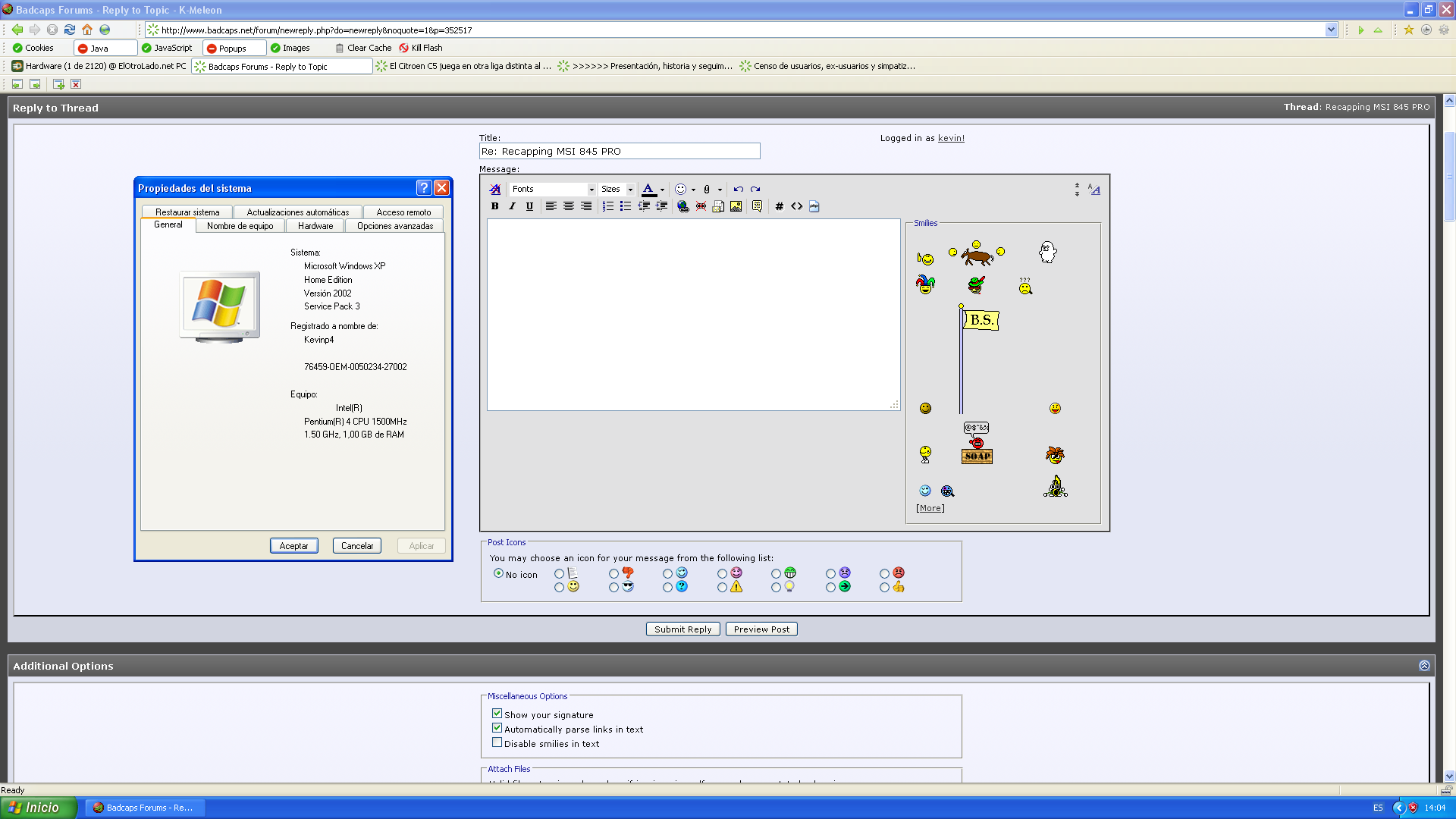Click the wrap quote tags icon
The height and width of the screenshot is (819, 1456).
[757, 206]
